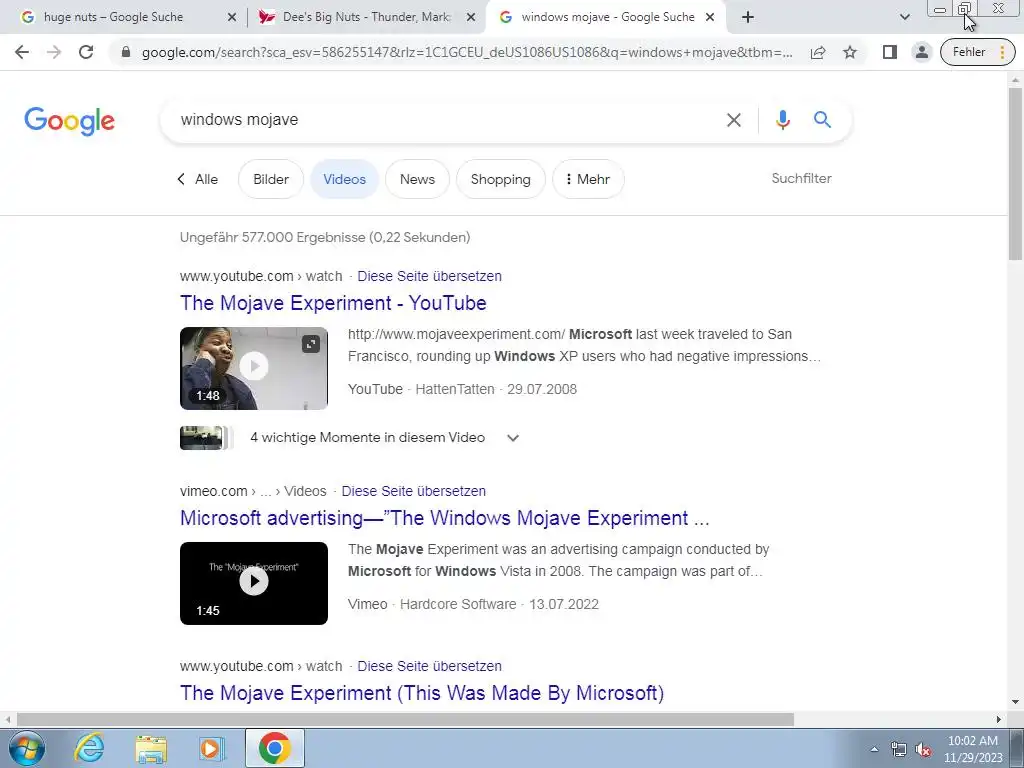Viewport: 1024px width, 768px height.
Task: Click Chrome icon in taskbar
Action: click(x=274, y=748)
